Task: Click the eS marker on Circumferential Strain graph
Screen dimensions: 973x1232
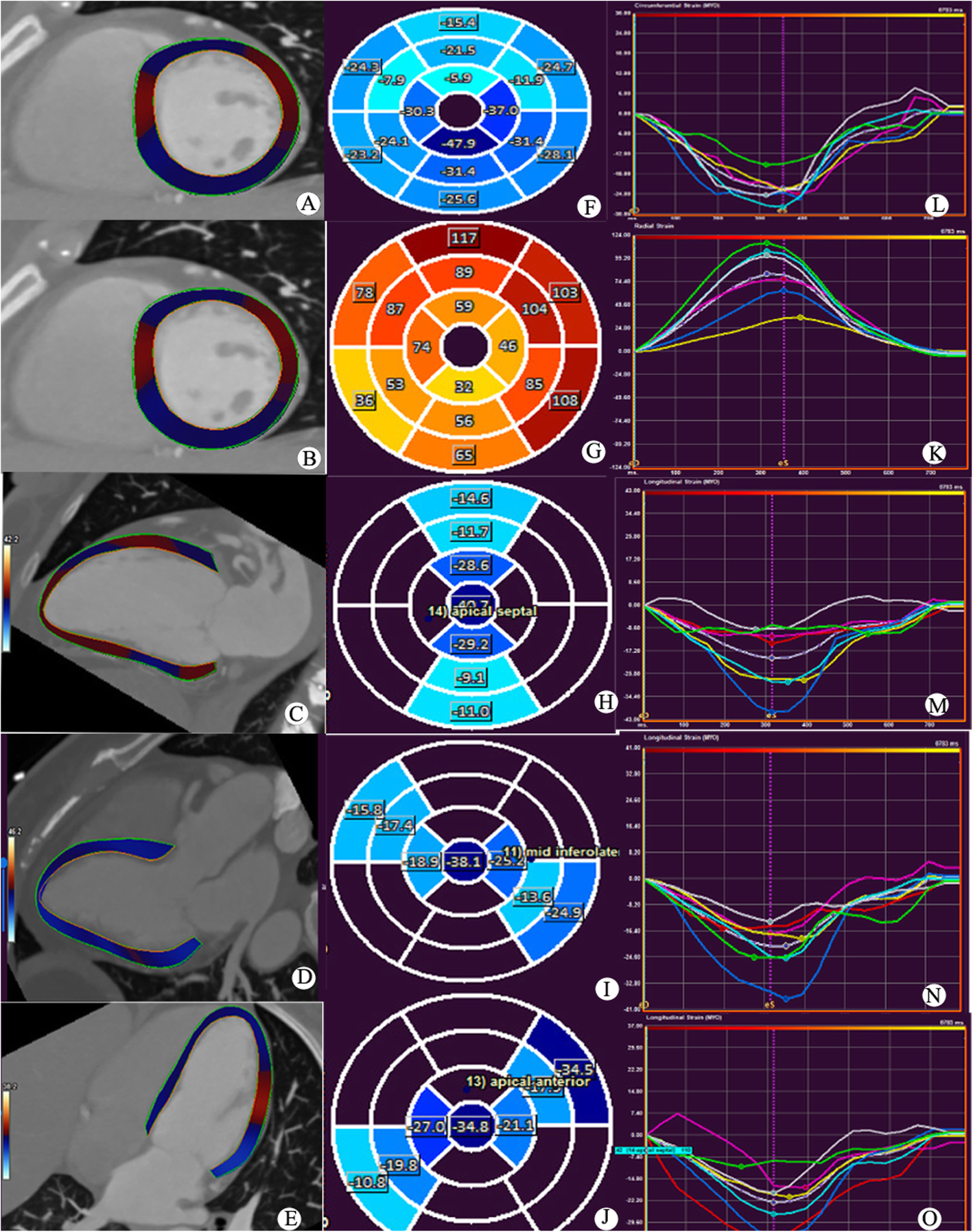Action: pos(782,211)
